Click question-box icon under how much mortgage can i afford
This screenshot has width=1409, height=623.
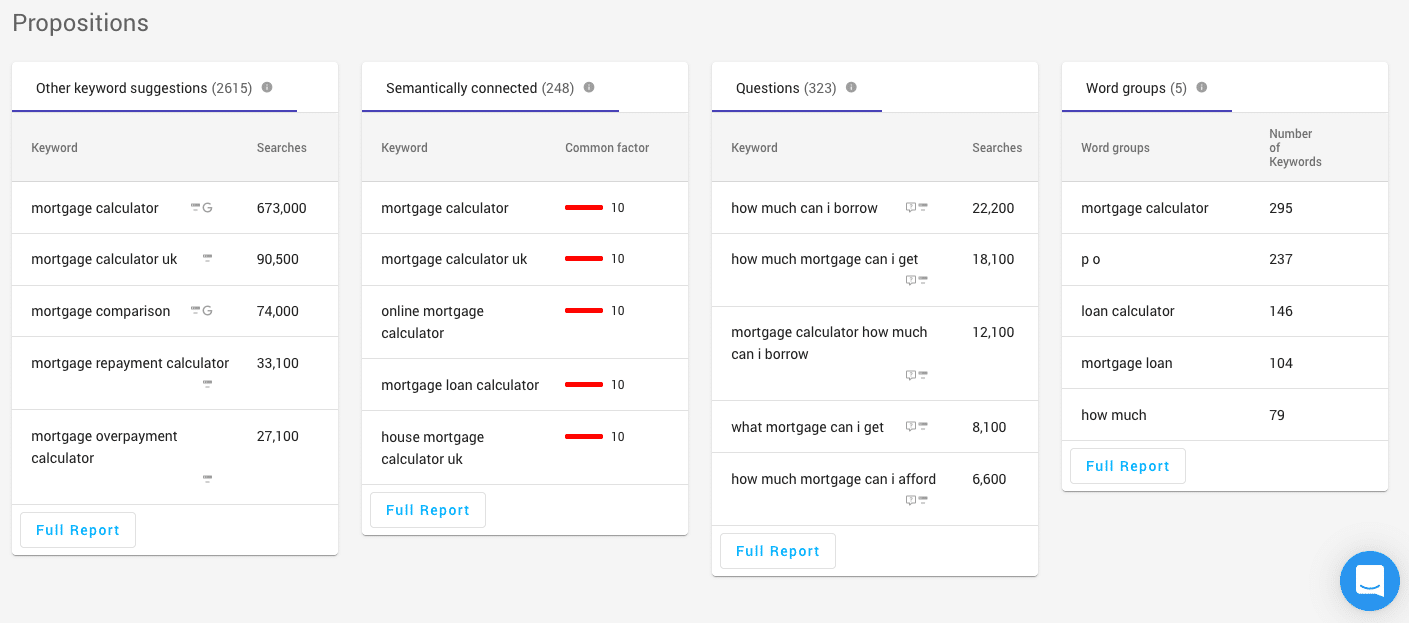click(x=911, y=500)
